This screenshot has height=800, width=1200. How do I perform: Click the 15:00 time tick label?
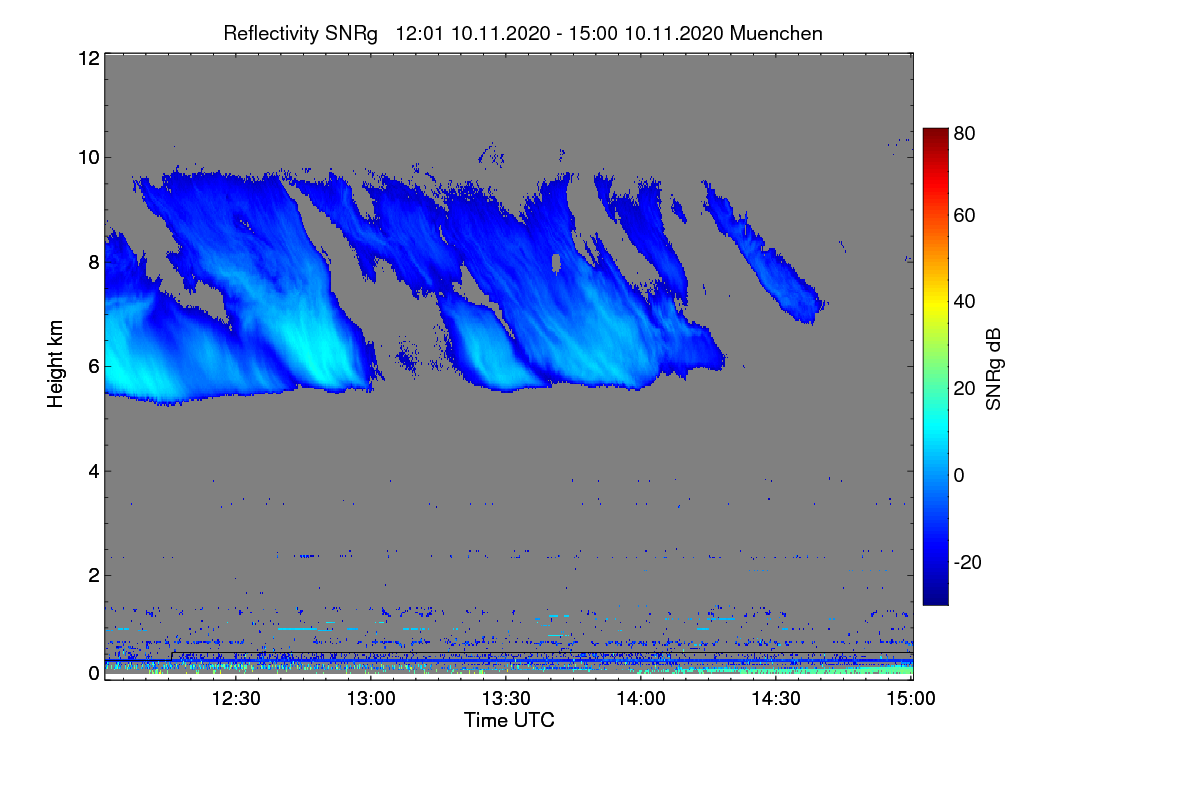911,699
